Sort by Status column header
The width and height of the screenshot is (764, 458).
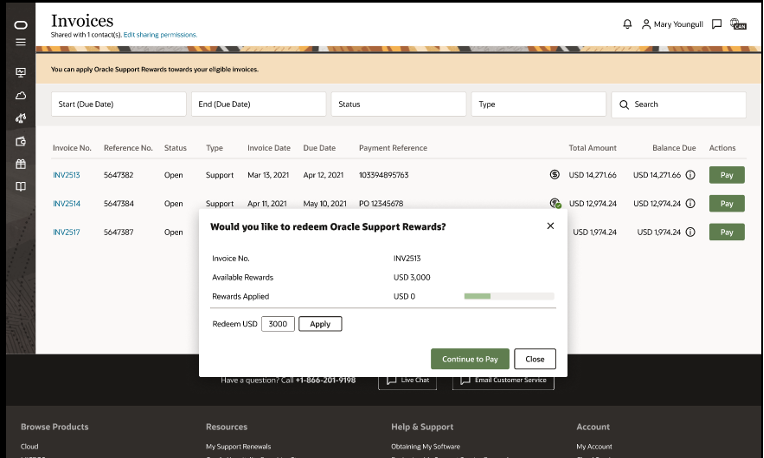[x=175, y=148]
